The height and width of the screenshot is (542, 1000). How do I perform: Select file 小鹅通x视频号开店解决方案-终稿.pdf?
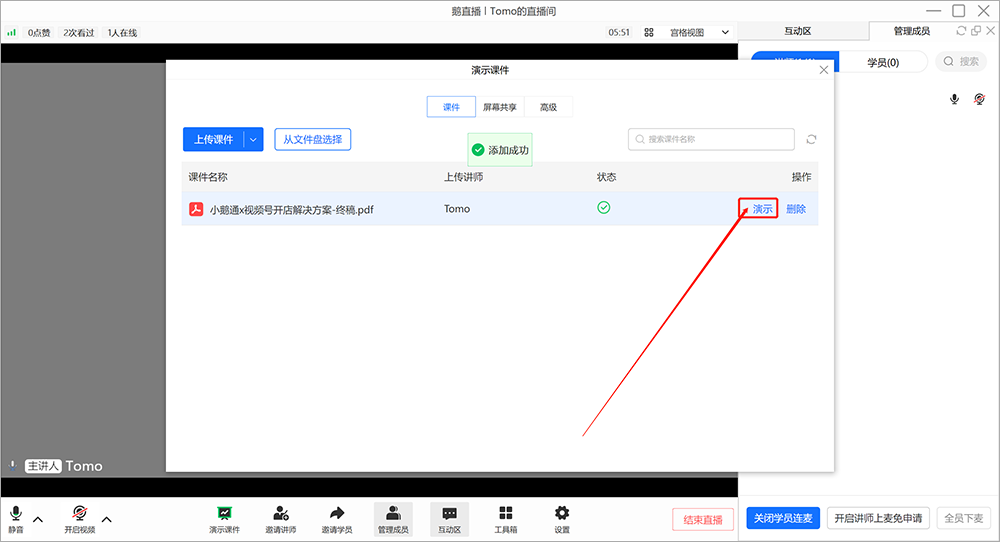pyautogui.click(x=291, y=210)
